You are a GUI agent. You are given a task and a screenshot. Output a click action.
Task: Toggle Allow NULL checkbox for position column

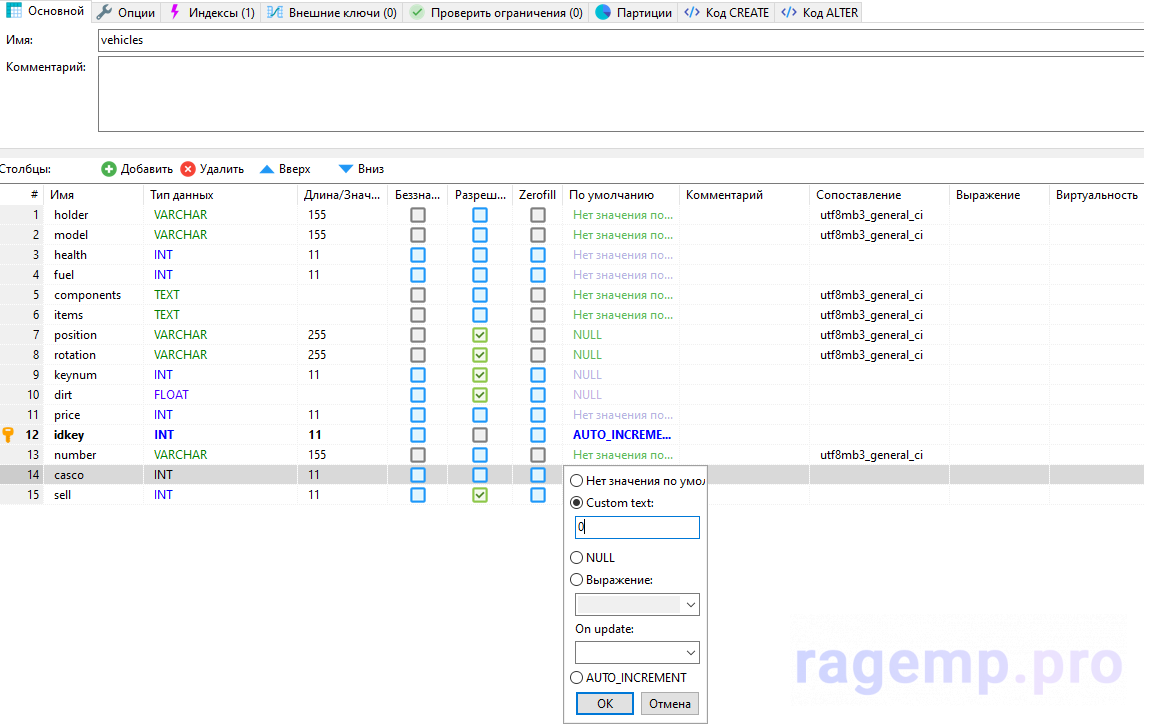tap(480, 335)
